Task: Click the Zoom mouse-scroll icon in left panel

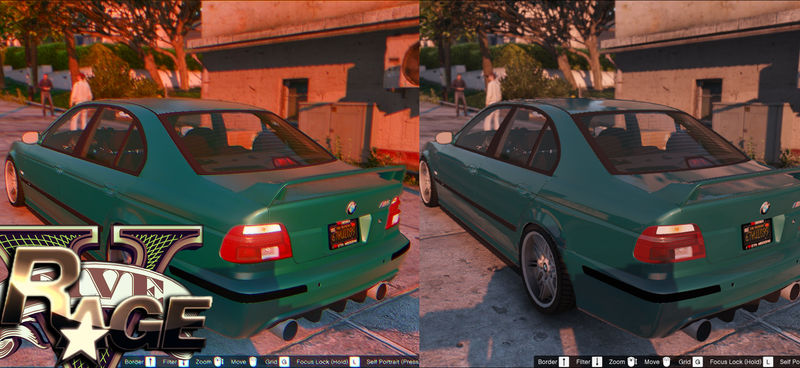Action: [x=219, y=362]
